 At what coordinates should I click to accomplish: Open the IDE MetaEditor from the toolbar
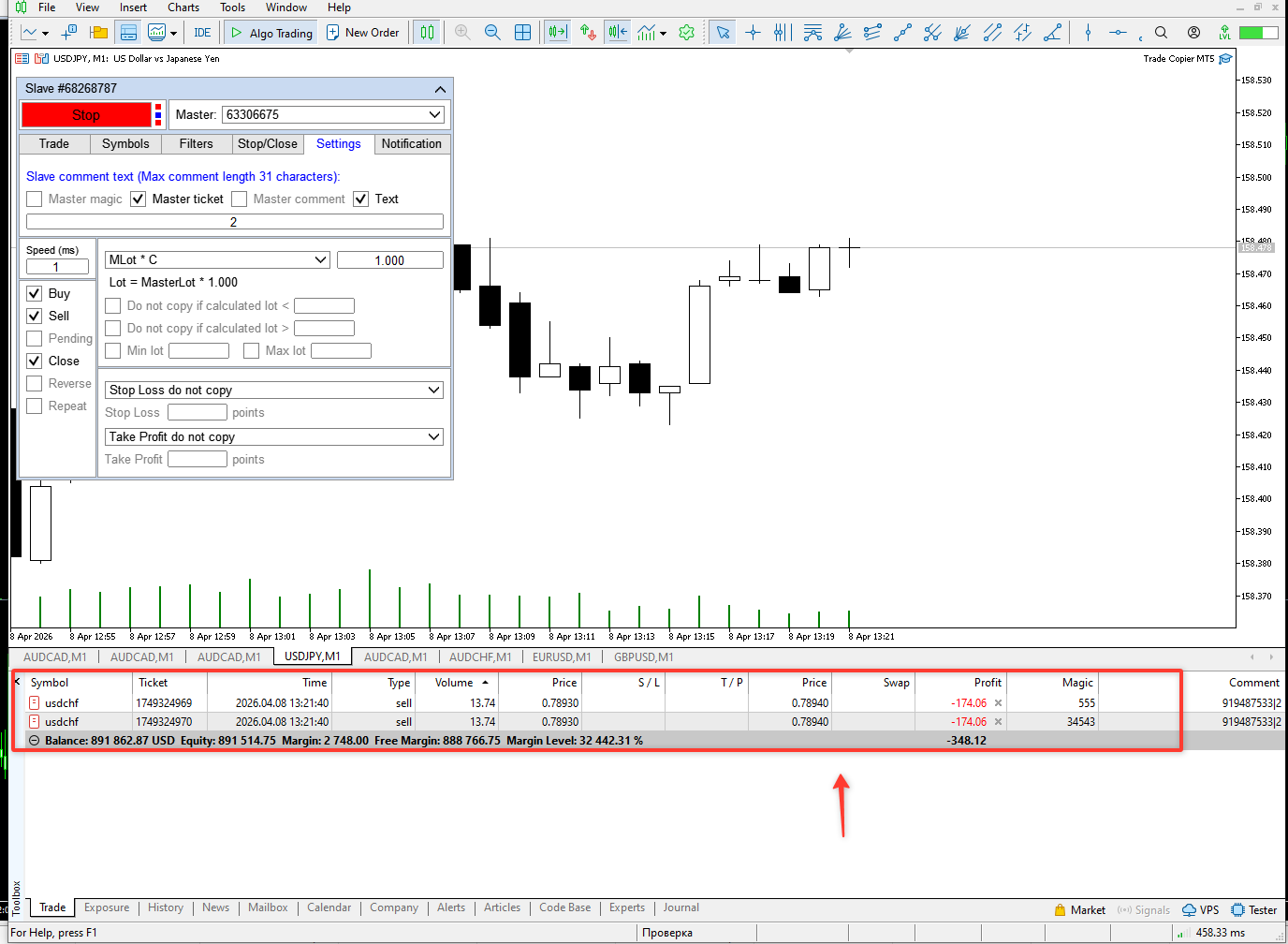click(x=202, y=33)
